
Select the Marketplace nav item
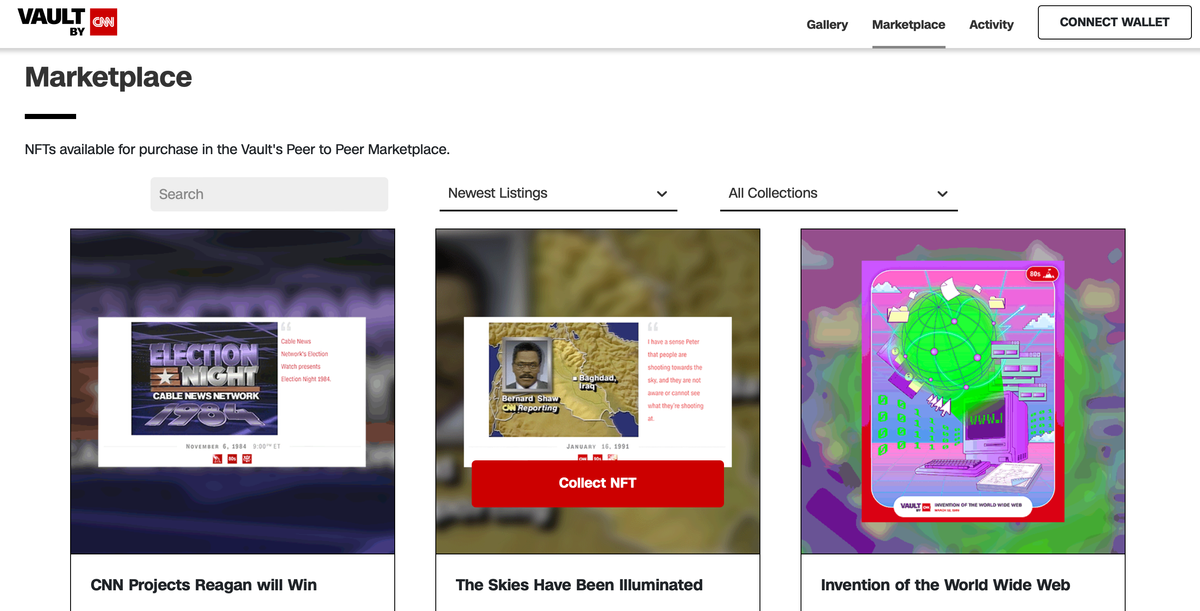[x=908, y=24]
